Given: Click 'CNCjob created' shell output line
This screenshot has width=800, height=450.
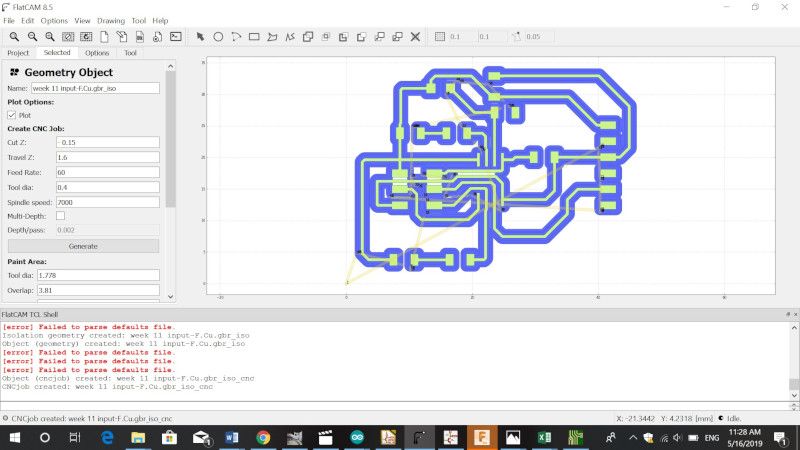Looking at the screenshot, I should tap(107, 387).
